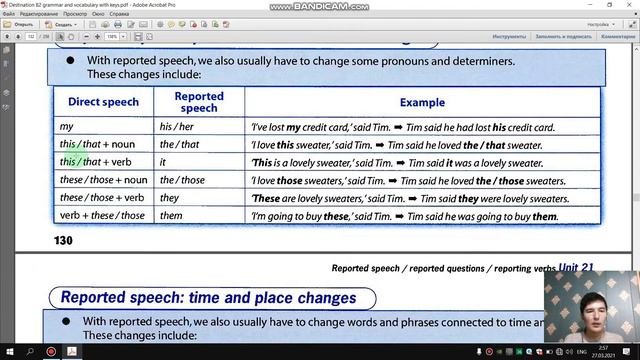This screenshot has height=360, width=640.
Task: Go to previous page arrow
Action: [7, 37]
